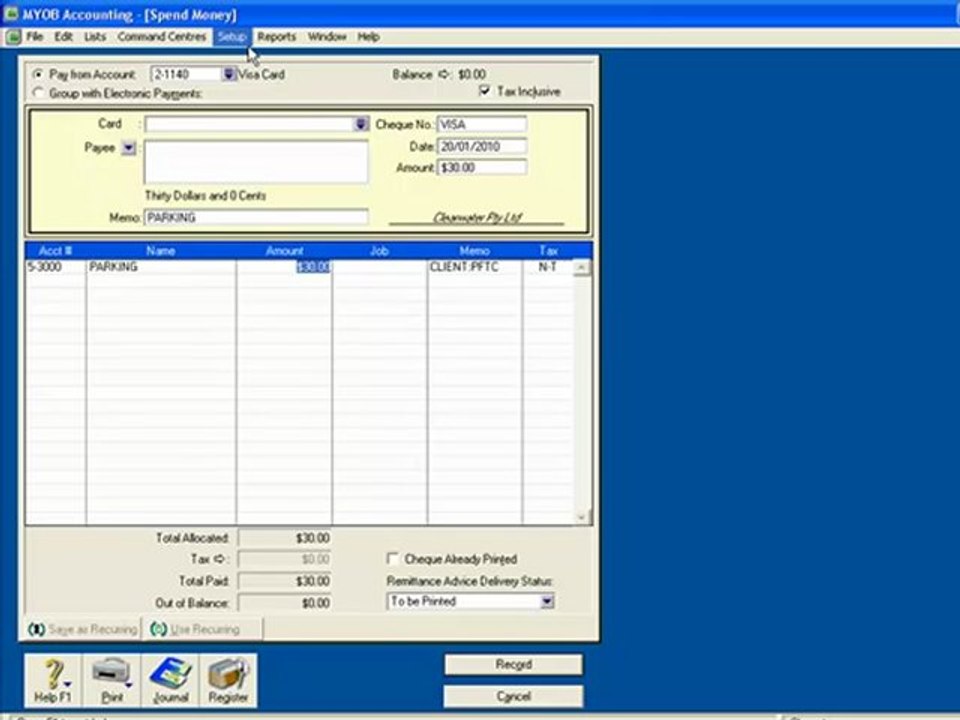The width and height of the screenshot is (960, 720).
Task: Click the Tax zoom arrow icon
Action: coord(221,559)
